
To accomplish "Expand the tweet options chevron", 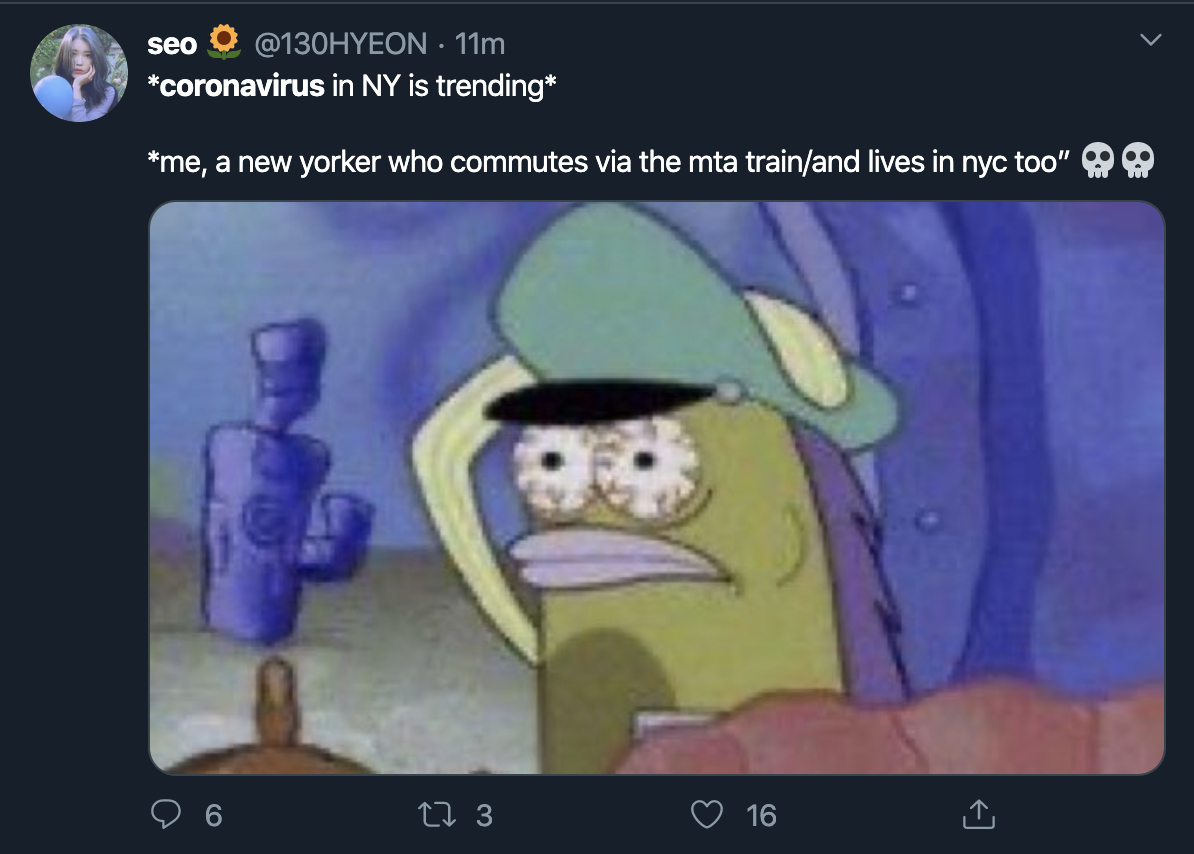I will pyautogui.click(x=1151, y=40).
